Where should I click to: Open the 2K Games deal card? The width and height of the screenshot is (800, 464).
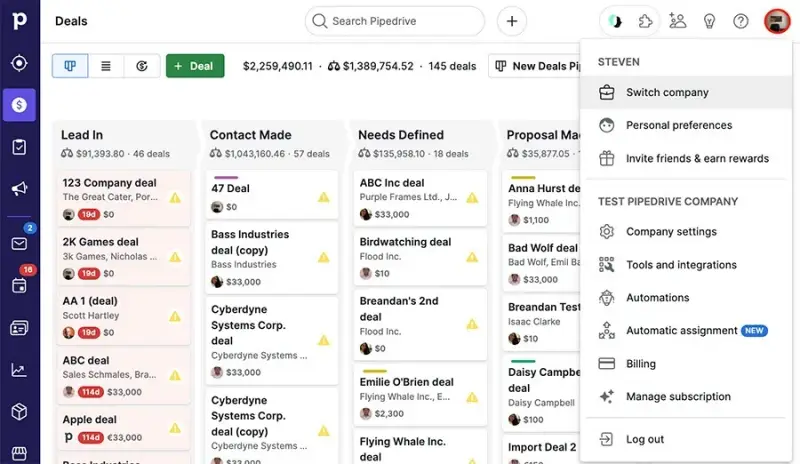pyautogui.click(x=124, y=258)
